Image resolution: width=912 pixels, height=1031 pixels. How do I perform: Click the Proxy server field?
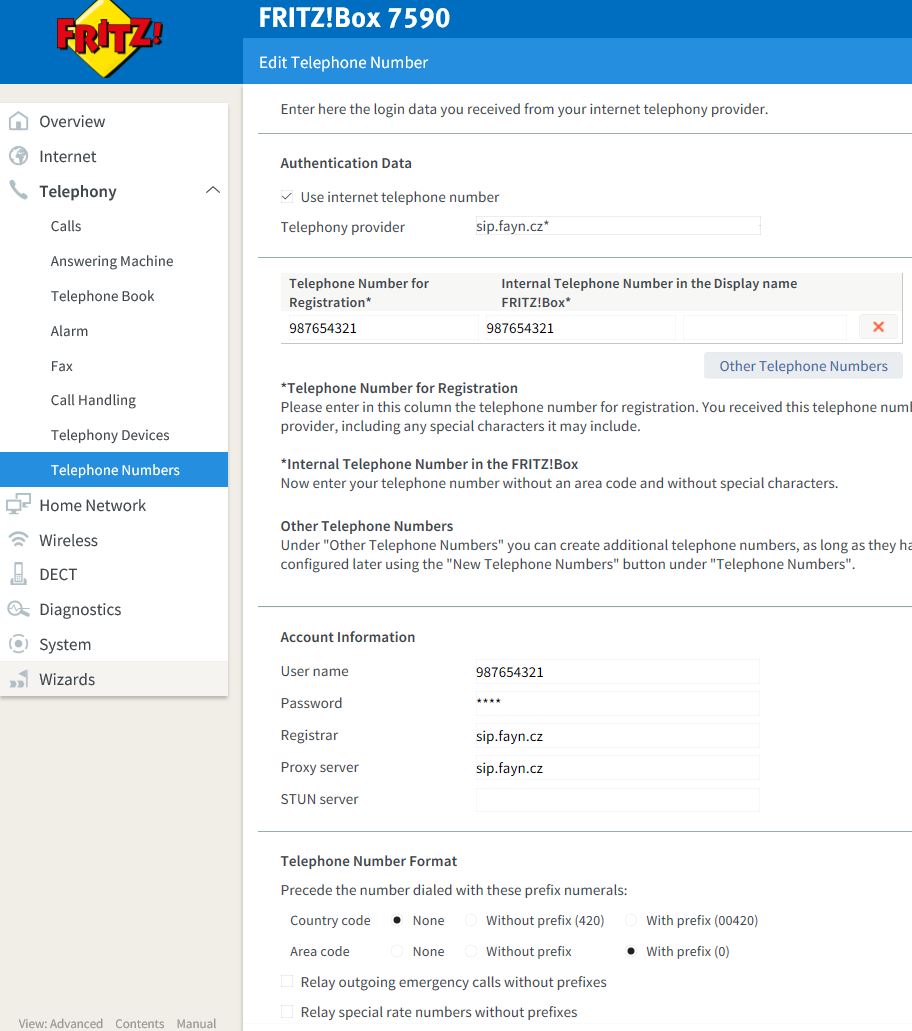tap(617, 767)
